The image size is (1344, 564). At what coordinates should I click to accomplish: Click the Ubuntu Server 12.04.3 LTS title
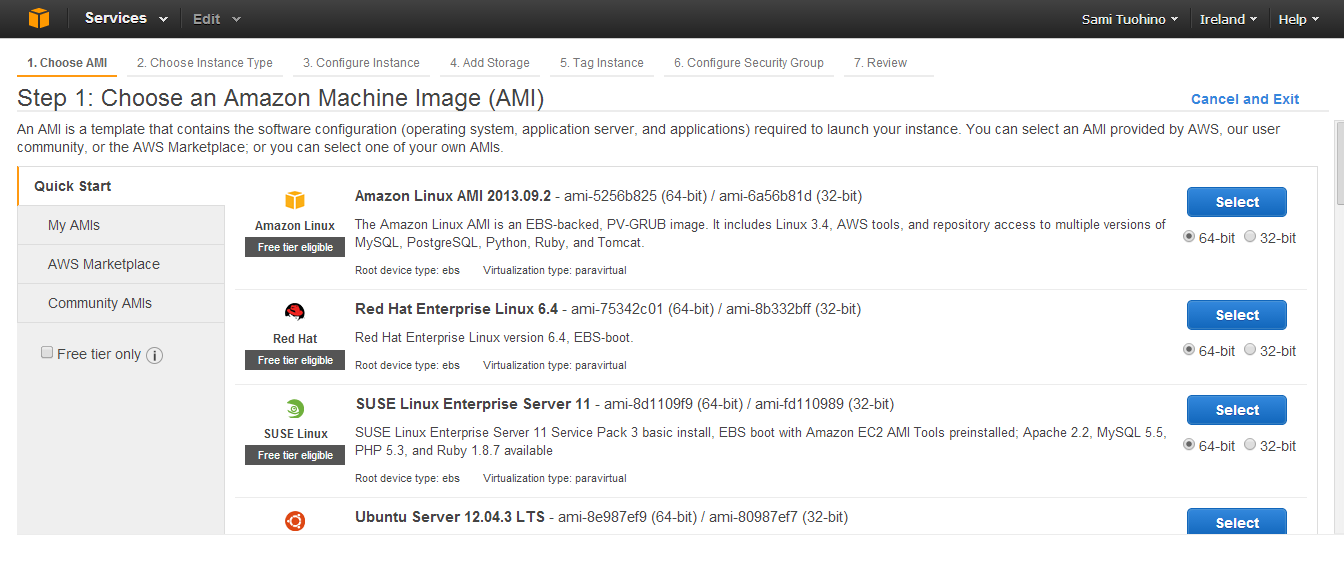point(450,517)
